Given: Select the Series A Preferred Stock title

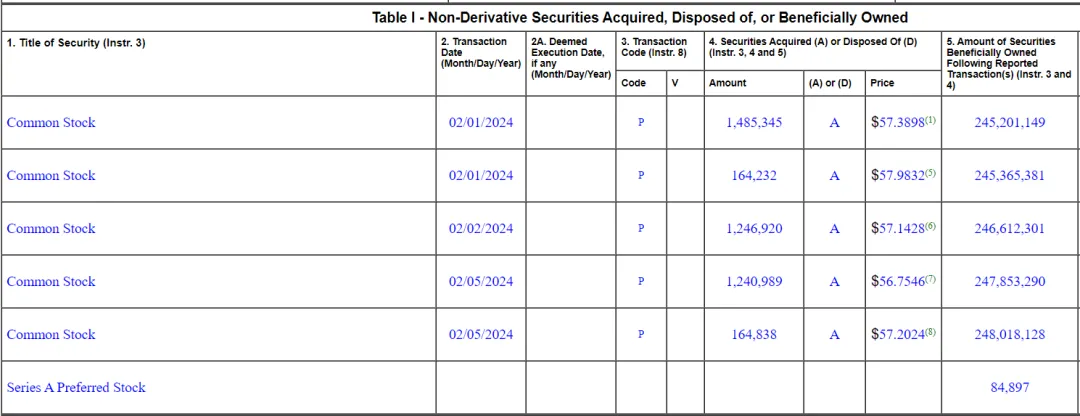Looking at the screenshot, I should 76,387.
